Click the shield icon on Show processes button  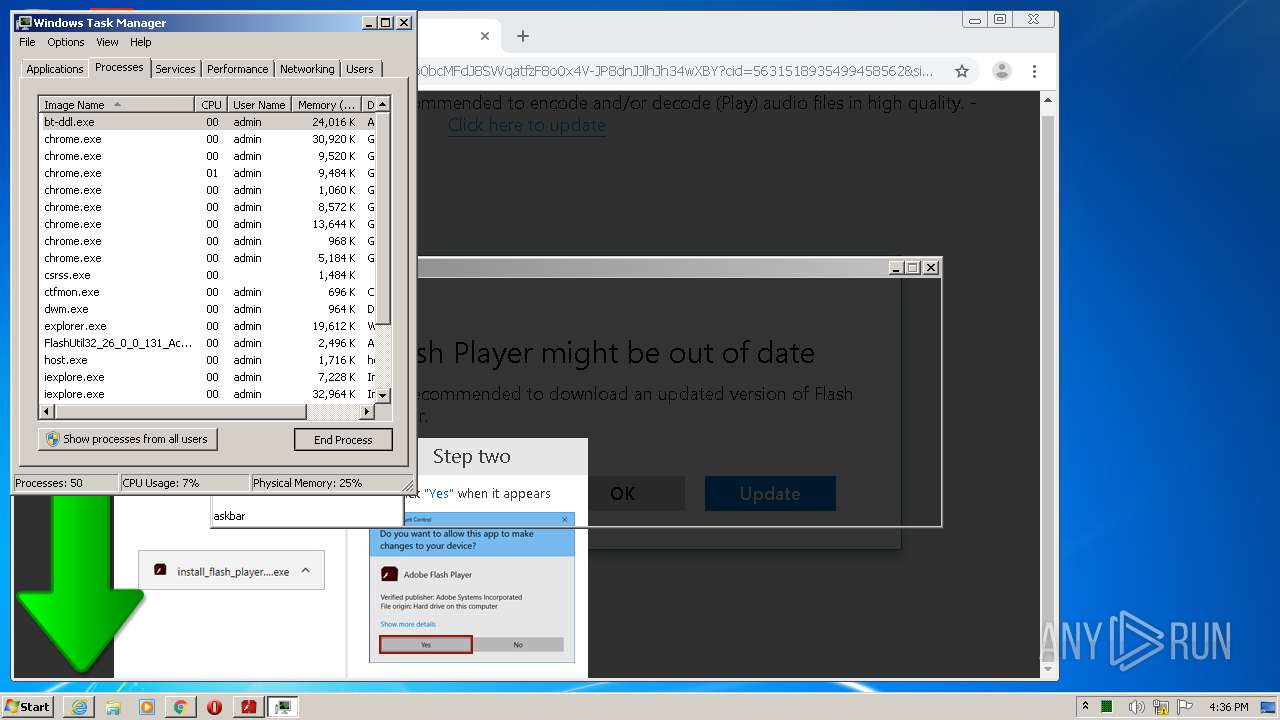[53, 439]
